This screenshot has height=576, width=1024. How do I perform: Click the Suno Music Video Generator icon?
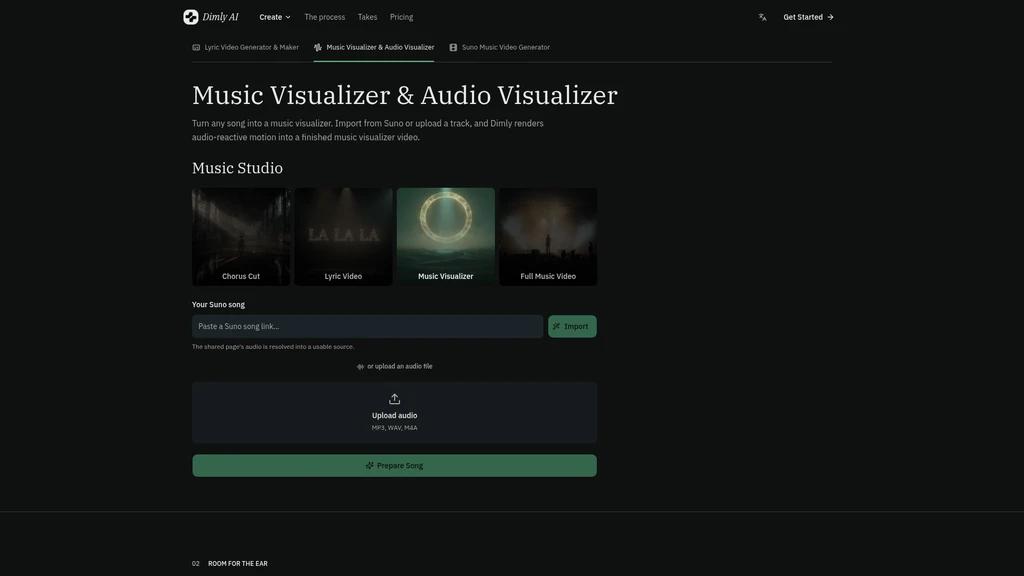point(453,47)
